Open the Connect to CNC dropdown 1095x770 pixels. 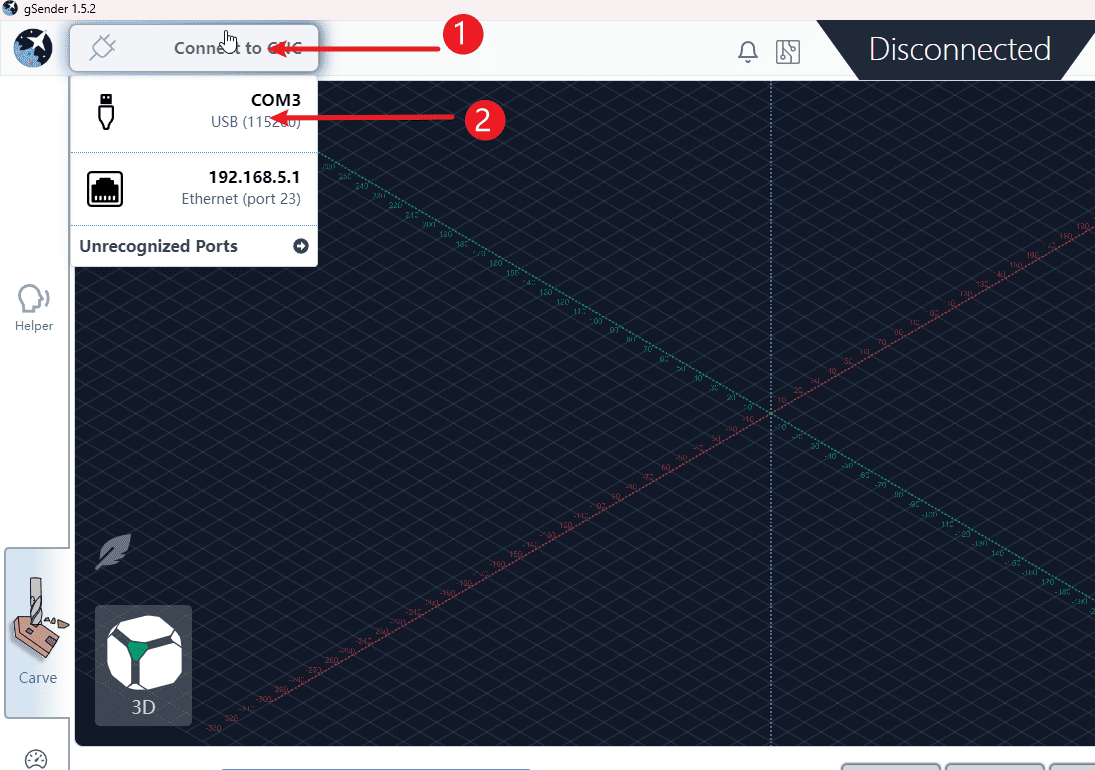(x=194, y=48)
